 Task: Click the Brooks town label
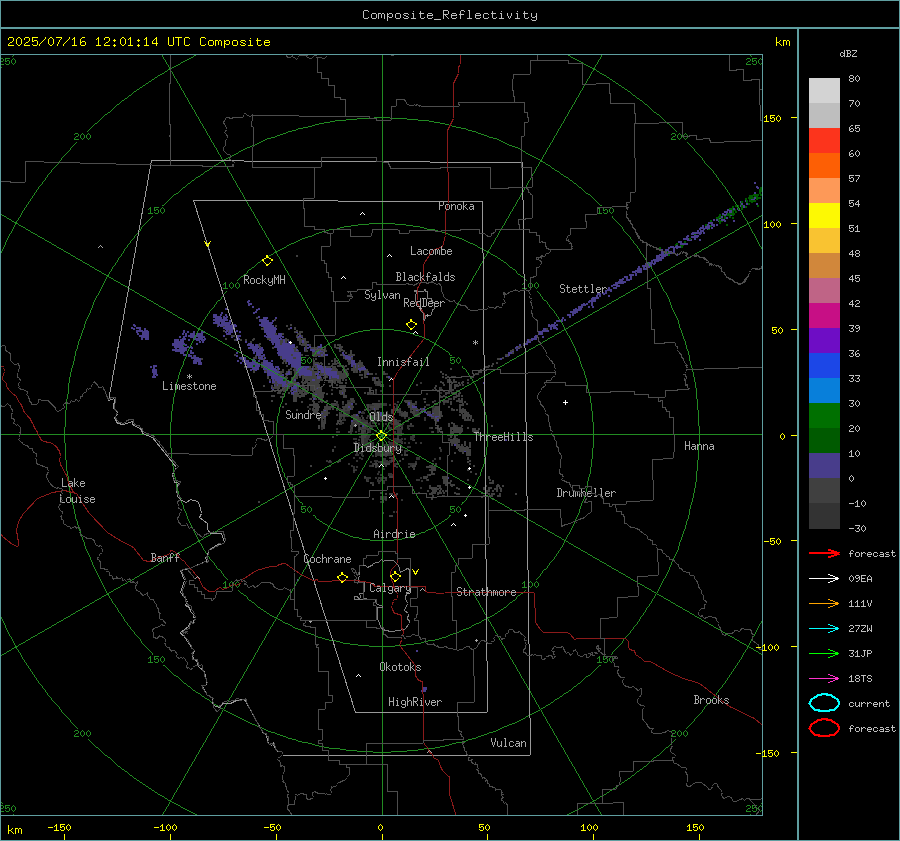tap(711, 700)
